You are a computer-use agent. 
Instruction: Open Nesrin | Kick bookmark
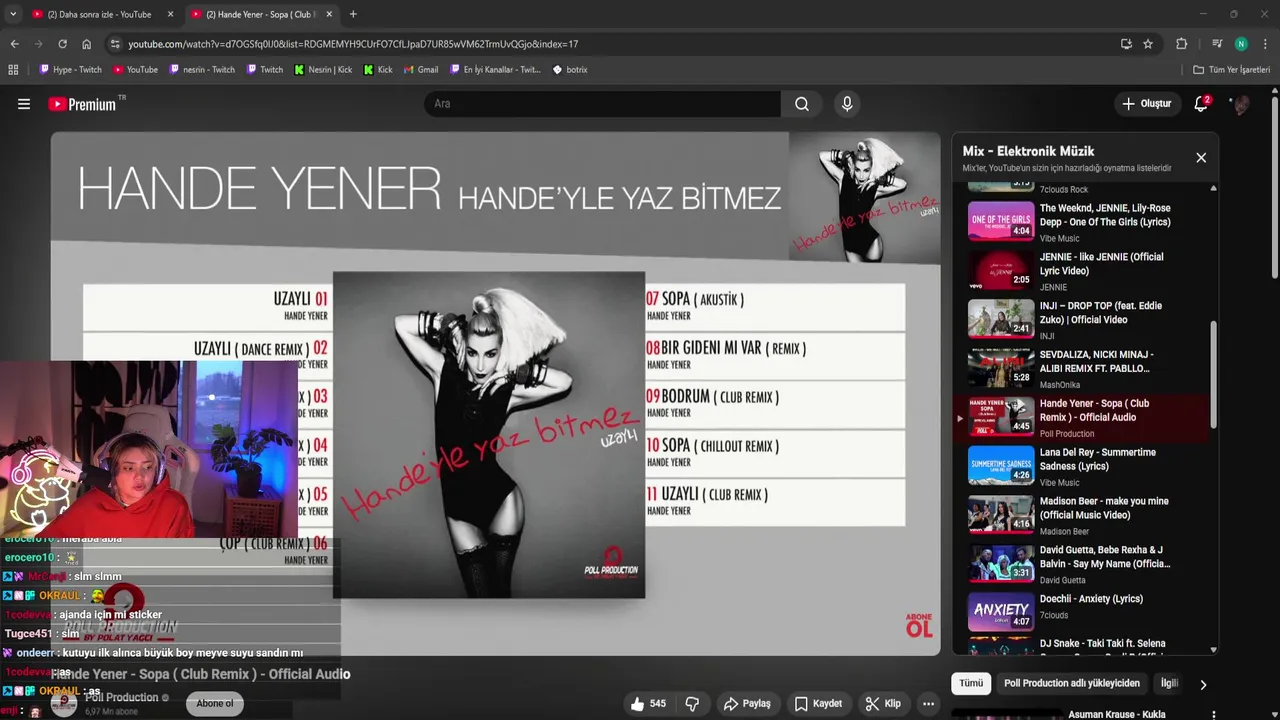[323, 70]
